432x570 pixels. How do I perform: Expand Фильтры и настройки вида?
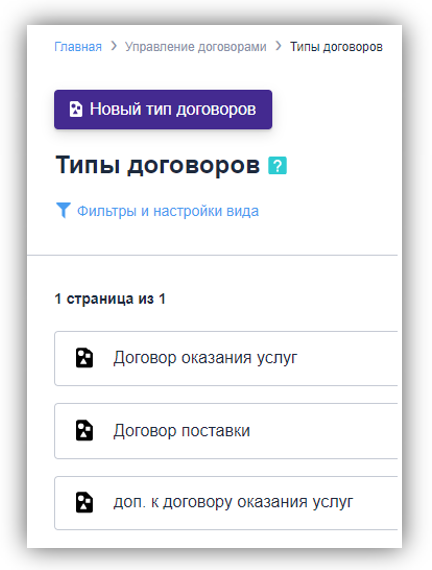[x=168, y=211]
